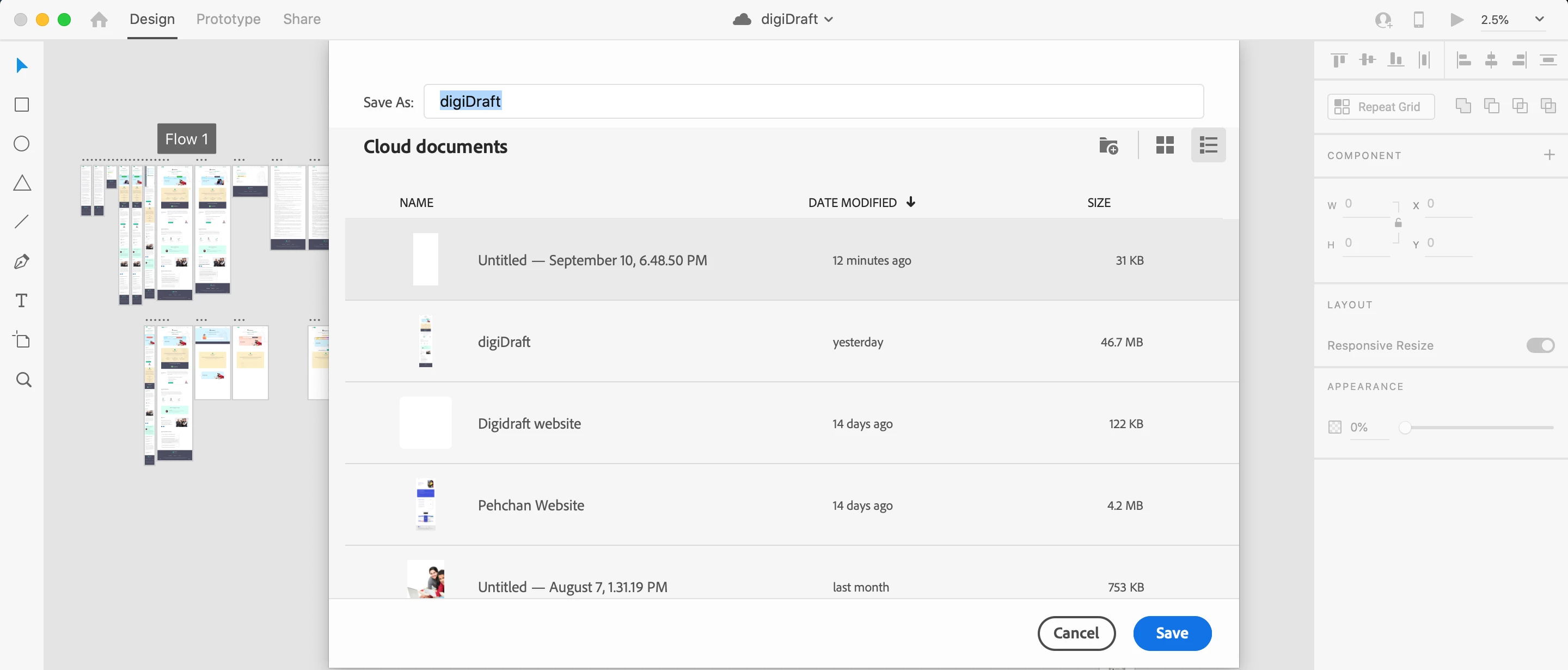Open the Share tab
The width and height of the screenshot is (1568, 670).
301,20
